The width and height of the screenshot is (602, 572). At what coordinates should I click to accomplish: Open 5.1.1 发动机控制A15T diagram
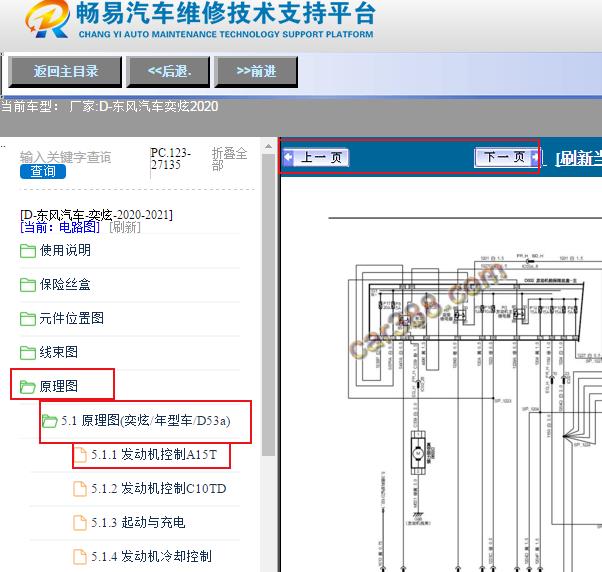pyautogui.click(x=154, y=455)
